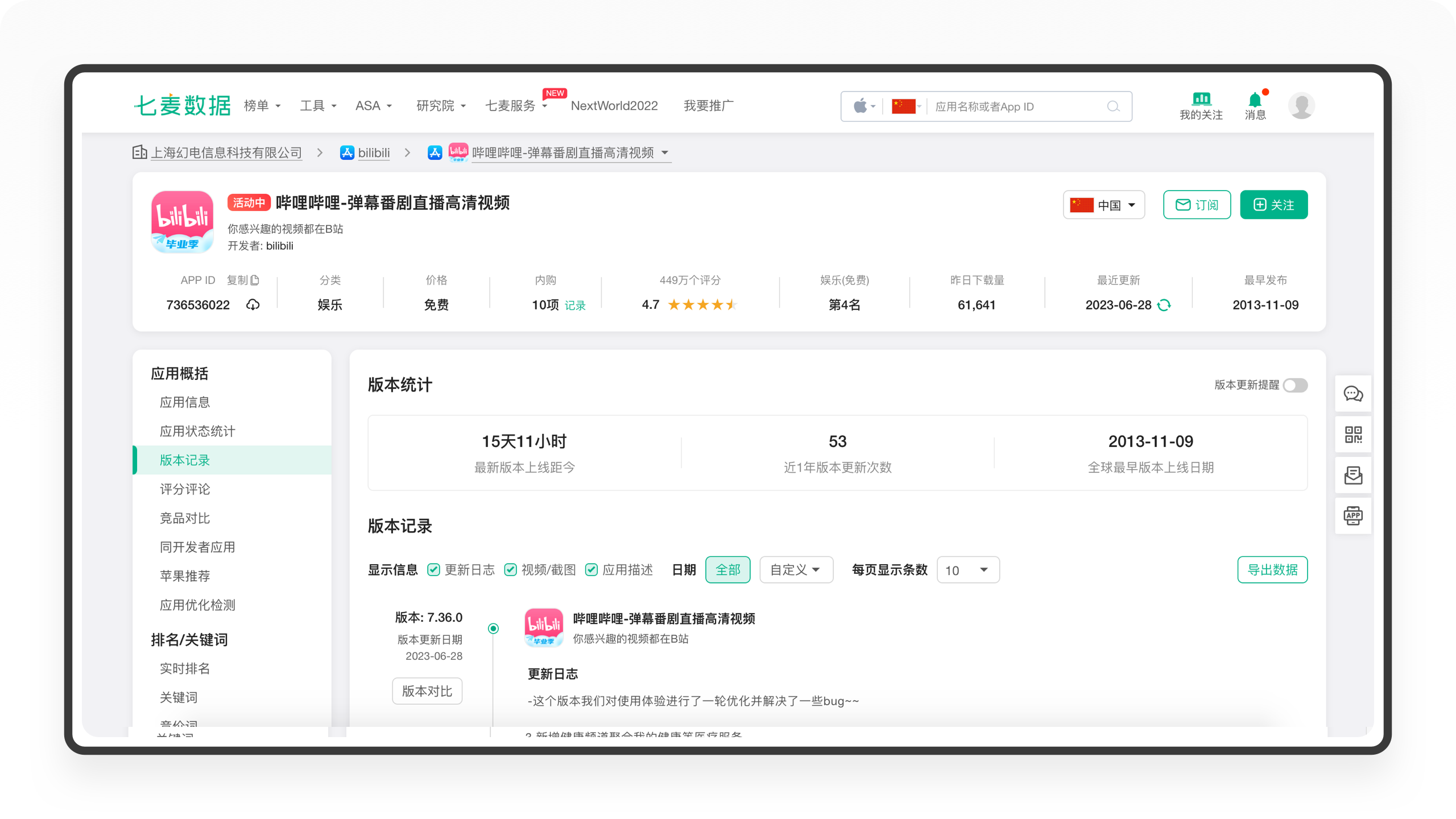Uncheck the 应用描述 checkbox
Screen dimensions: 1456x819
point(591,570)
